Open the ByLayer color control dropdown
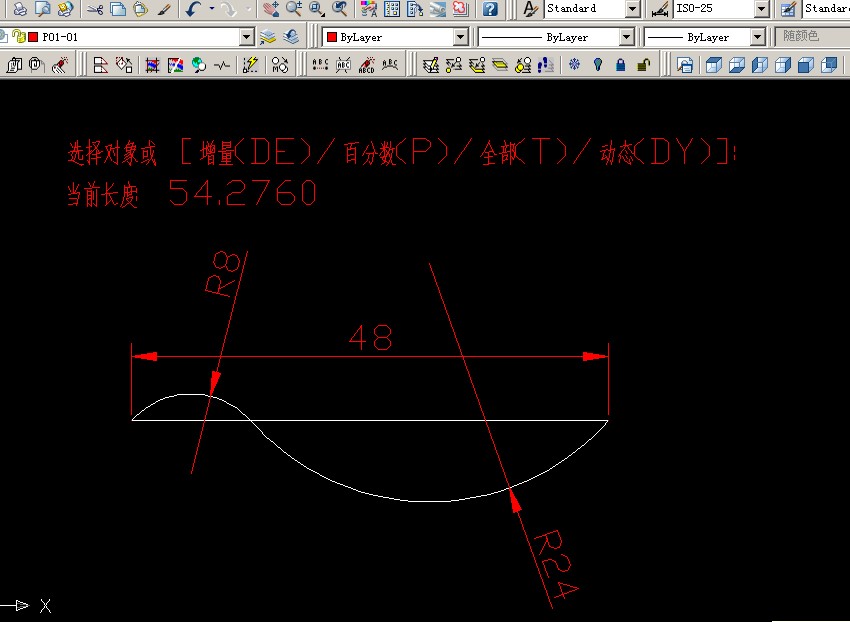 [x=395, y=37]
